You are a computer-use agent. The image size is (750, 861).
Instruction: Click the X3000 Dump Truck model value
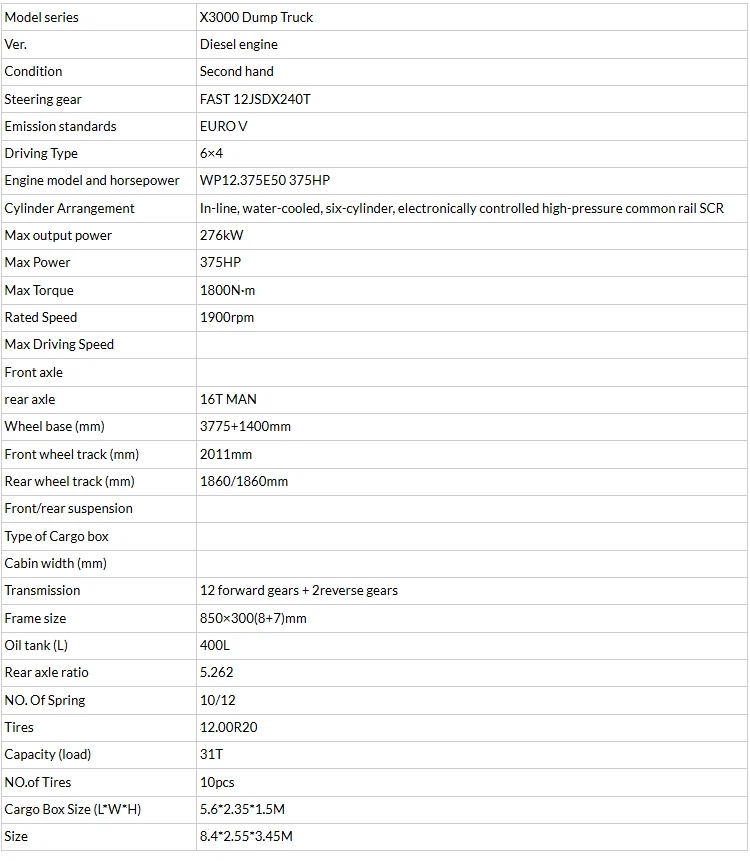pyautogui.click(x=256, y=17)
